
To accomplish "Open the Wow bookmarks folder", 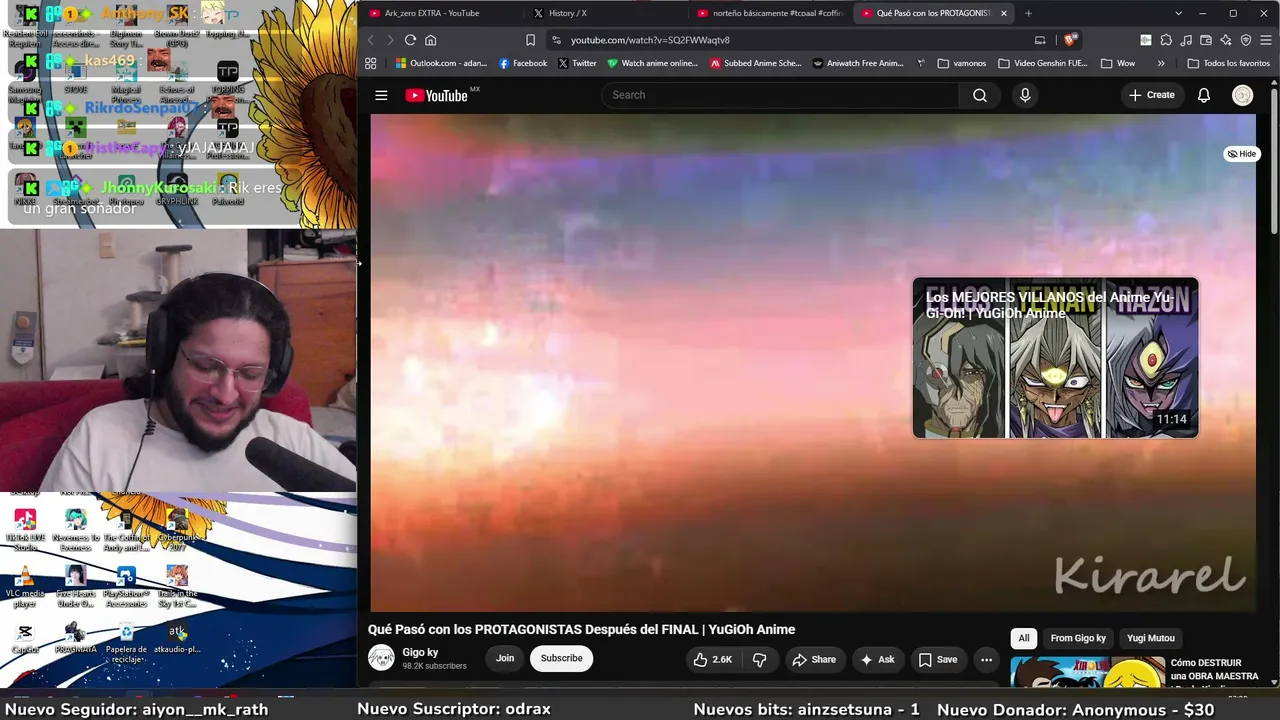I will 1118,63.
